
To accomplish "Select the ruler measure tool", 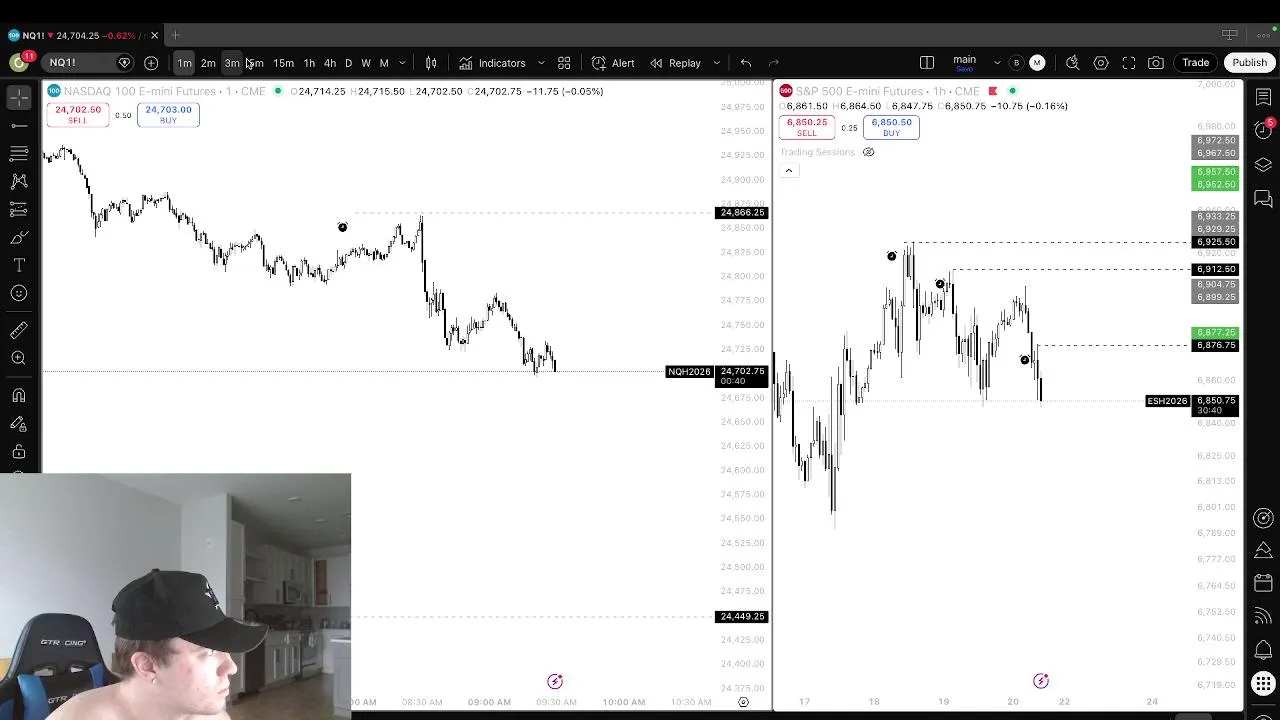I will 19,330.
